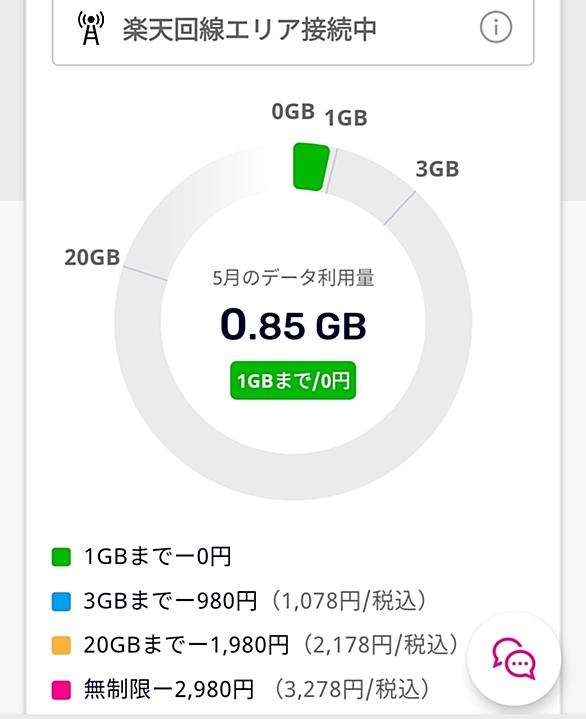Viewport: 586px width, 719px height.
Task: Select the 無制限ー2,980円 plan row
Action: 241,690
